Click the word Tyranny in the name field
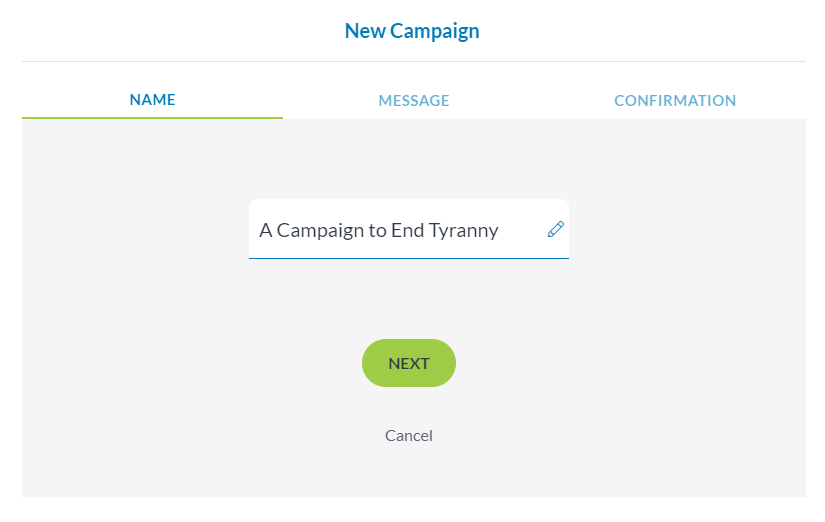825x522 pixels. click(x=463, y=230)
